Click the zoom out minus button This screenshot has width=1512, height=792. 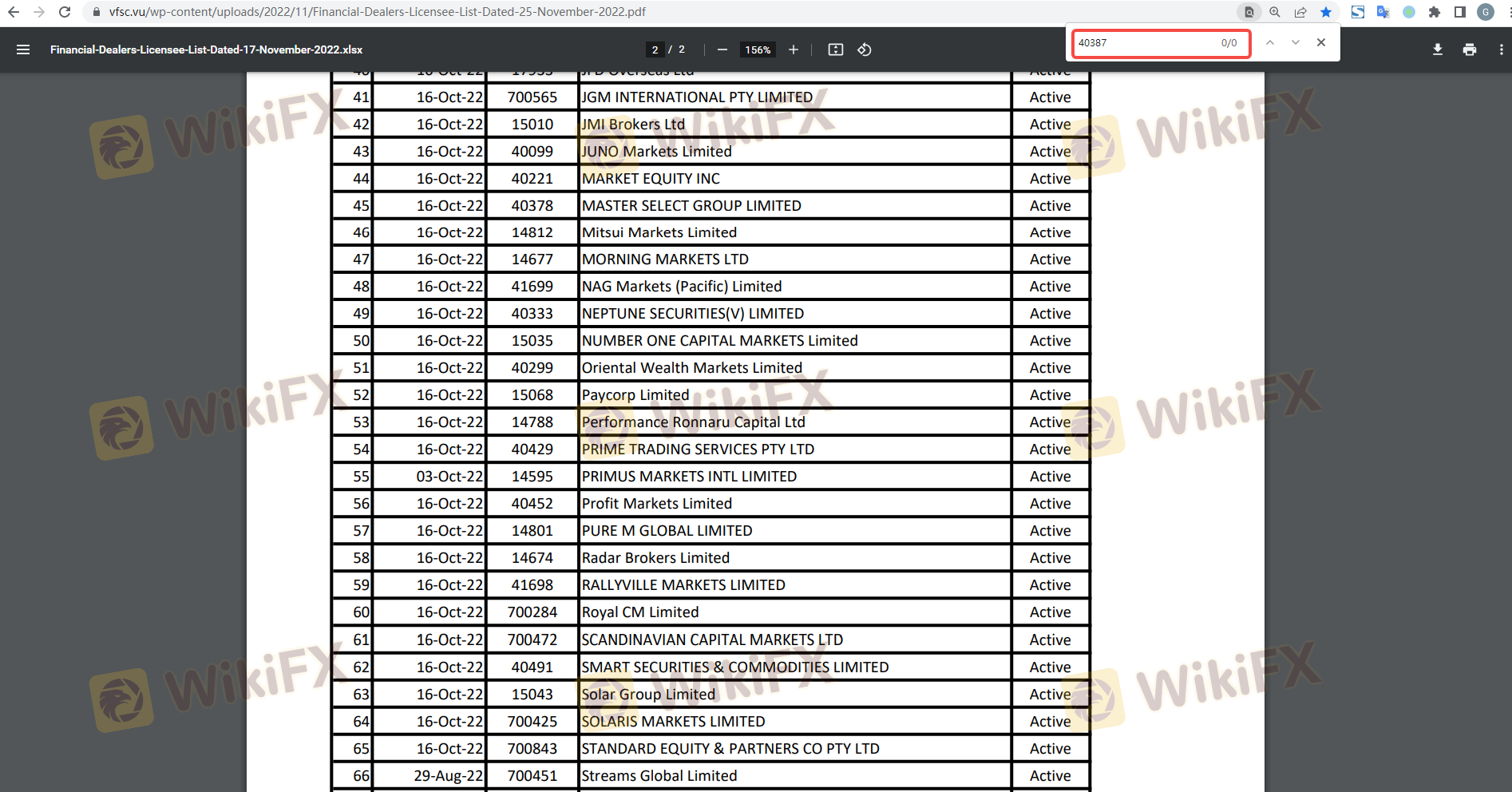[x=722, y=49]
